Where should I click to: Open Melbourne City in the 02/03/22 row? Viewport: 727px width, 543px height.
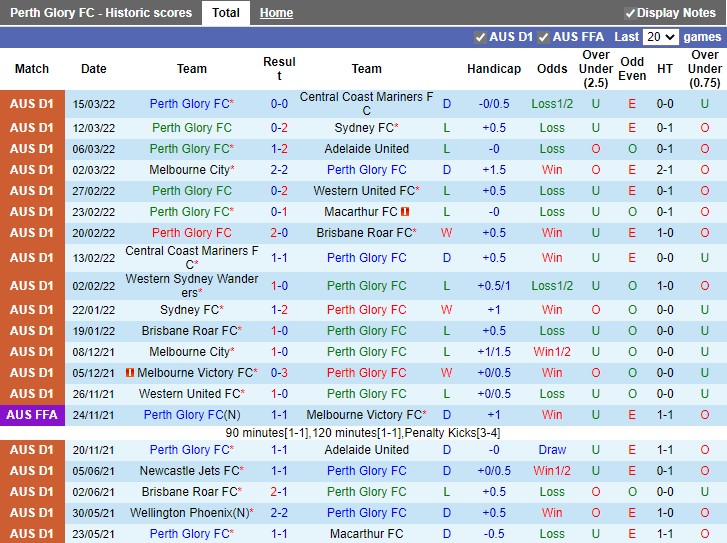(x=189, y=170)
